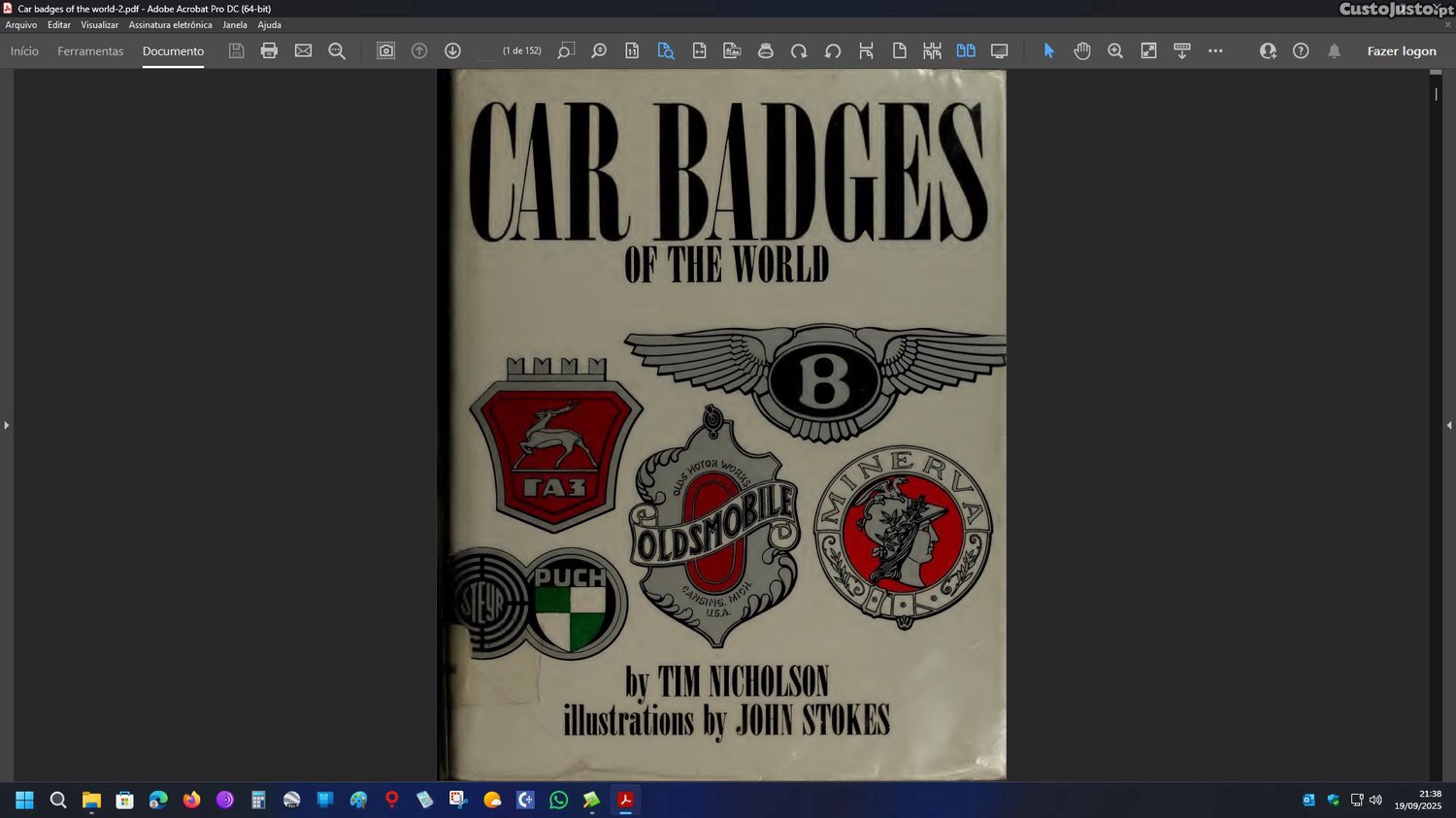
Task: Go to next page with down arrow
Action: tap(452, 50)
